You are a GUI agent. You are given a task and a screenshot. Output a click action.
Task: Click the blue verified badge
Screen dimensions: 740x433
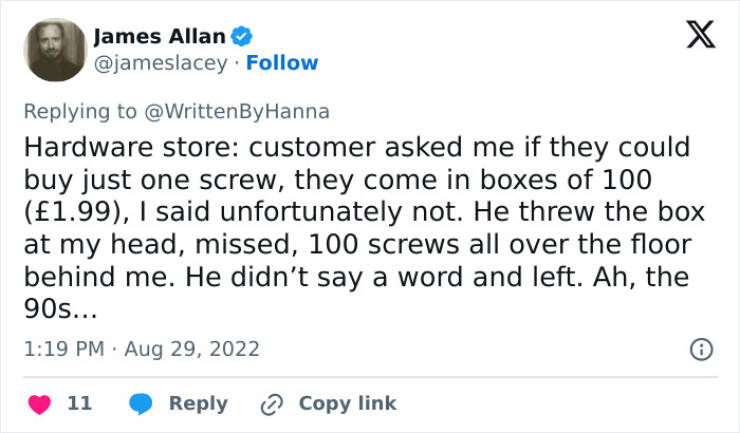(x=242, y=37)
